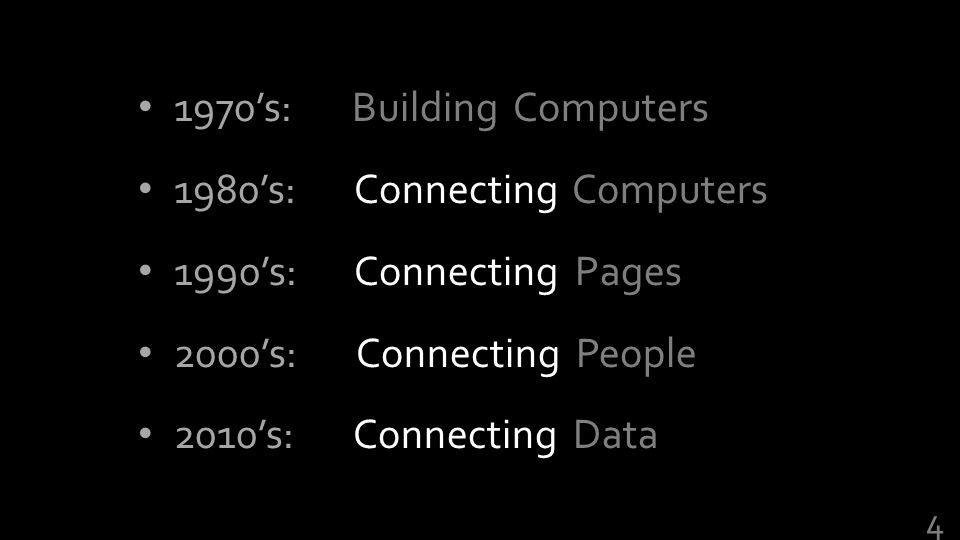Select the word Building
The height and width of the screenshot is (540, 960).
click(425, 110)
